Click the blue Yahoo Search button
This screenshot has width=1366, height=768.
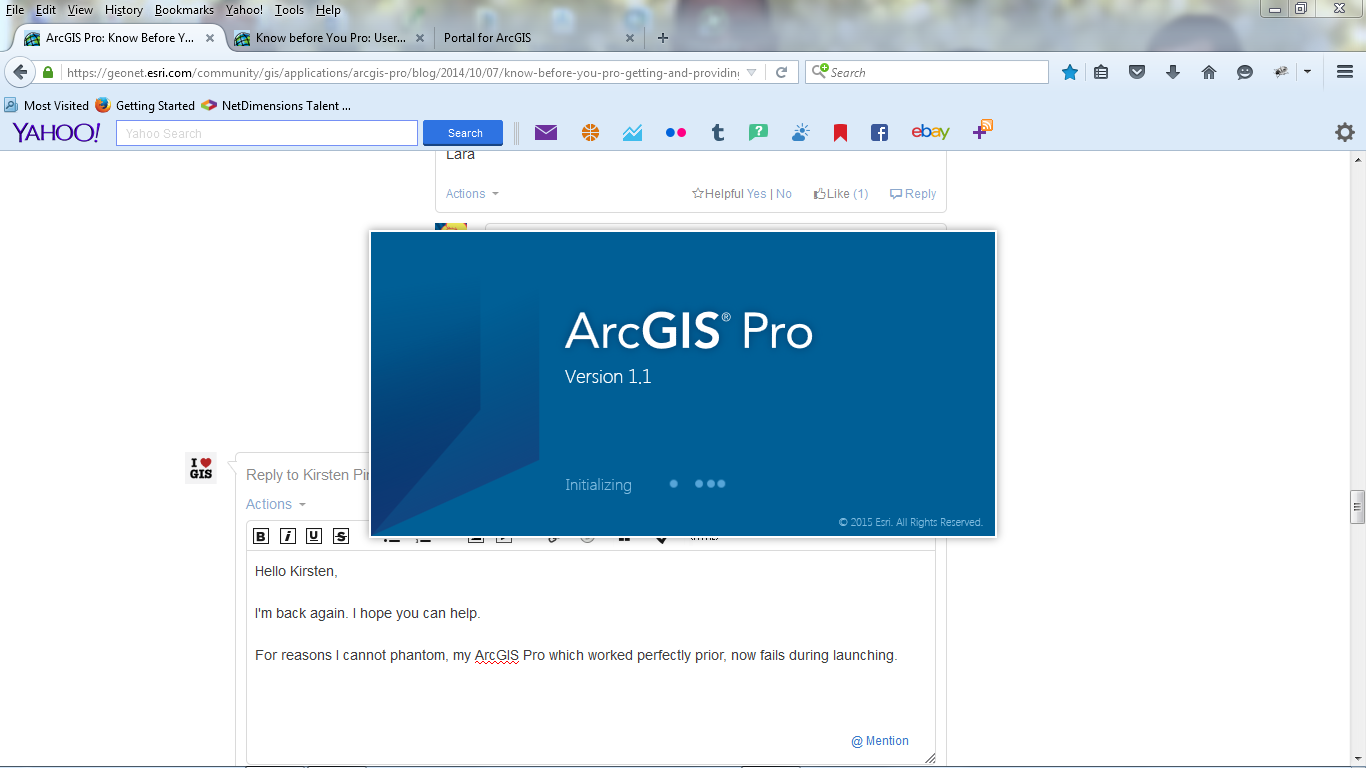[x=463, y=133]
